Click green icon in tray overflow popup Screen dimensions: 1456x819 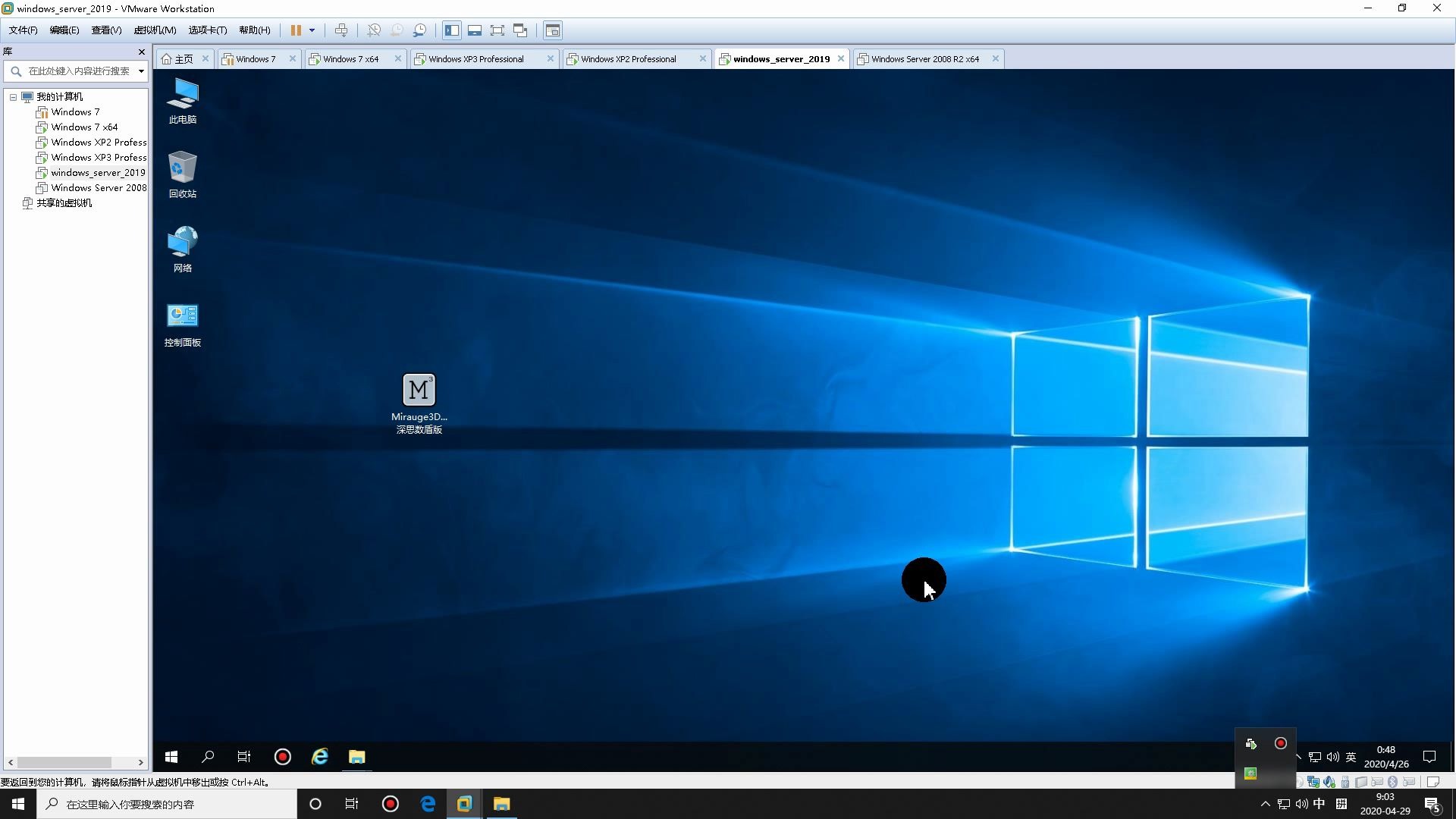pos(1250,773)
